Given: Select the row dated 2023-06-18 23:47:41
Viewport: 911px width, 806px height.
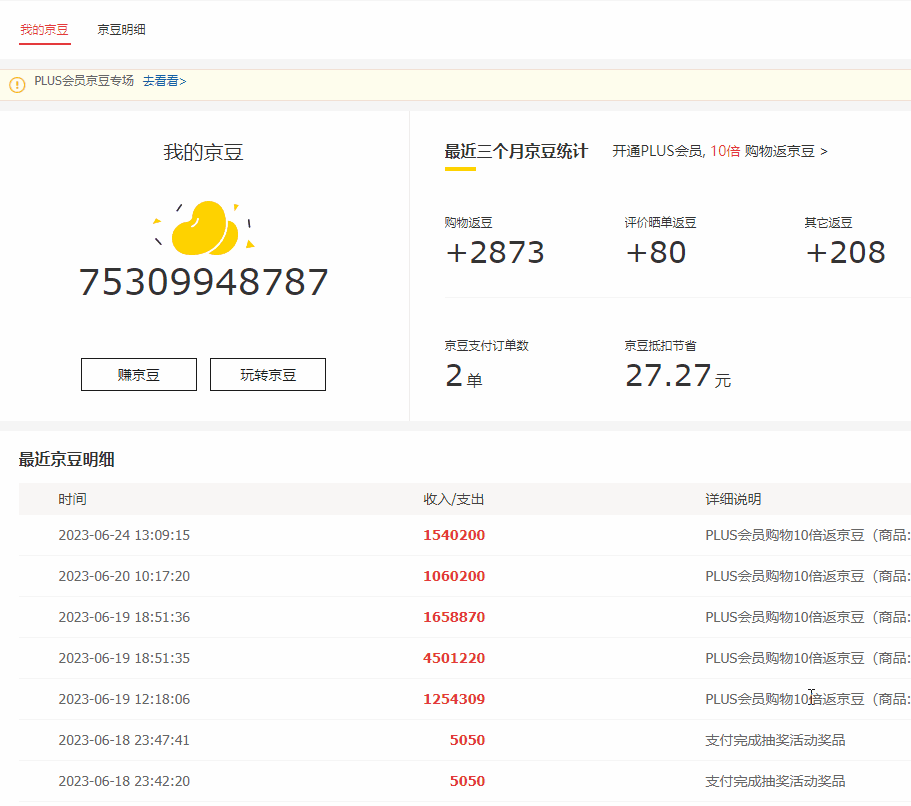Looking at the screenshot, I should (465, 740).
